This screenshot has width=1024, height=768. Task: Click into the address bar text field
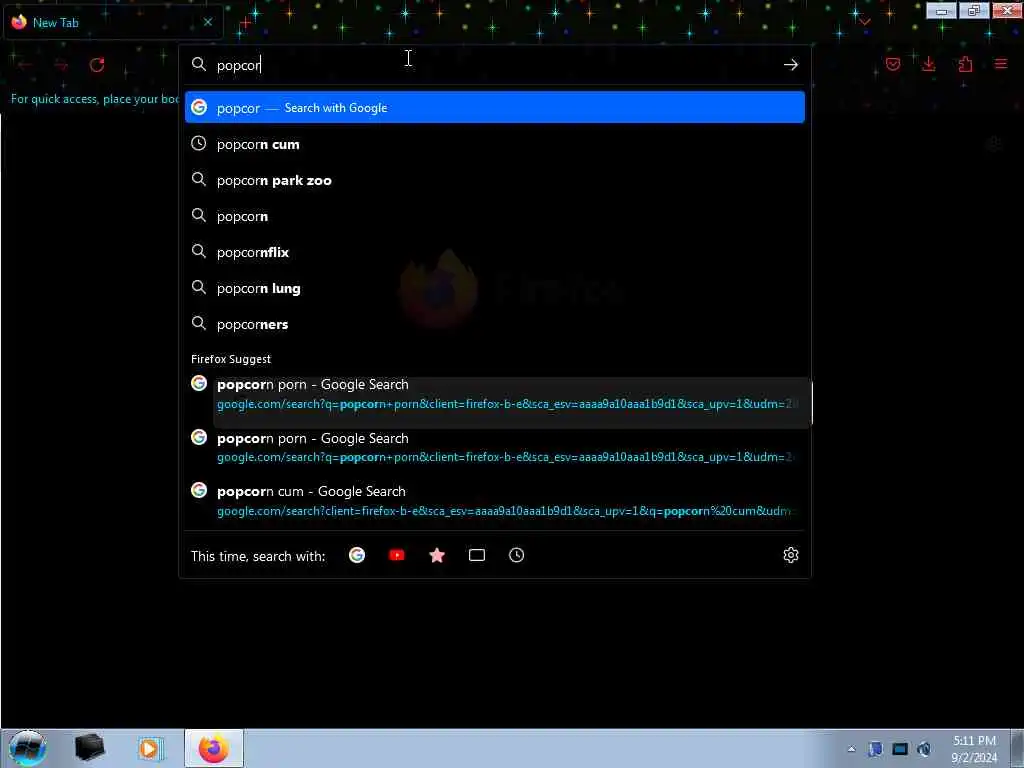point(496,65)
